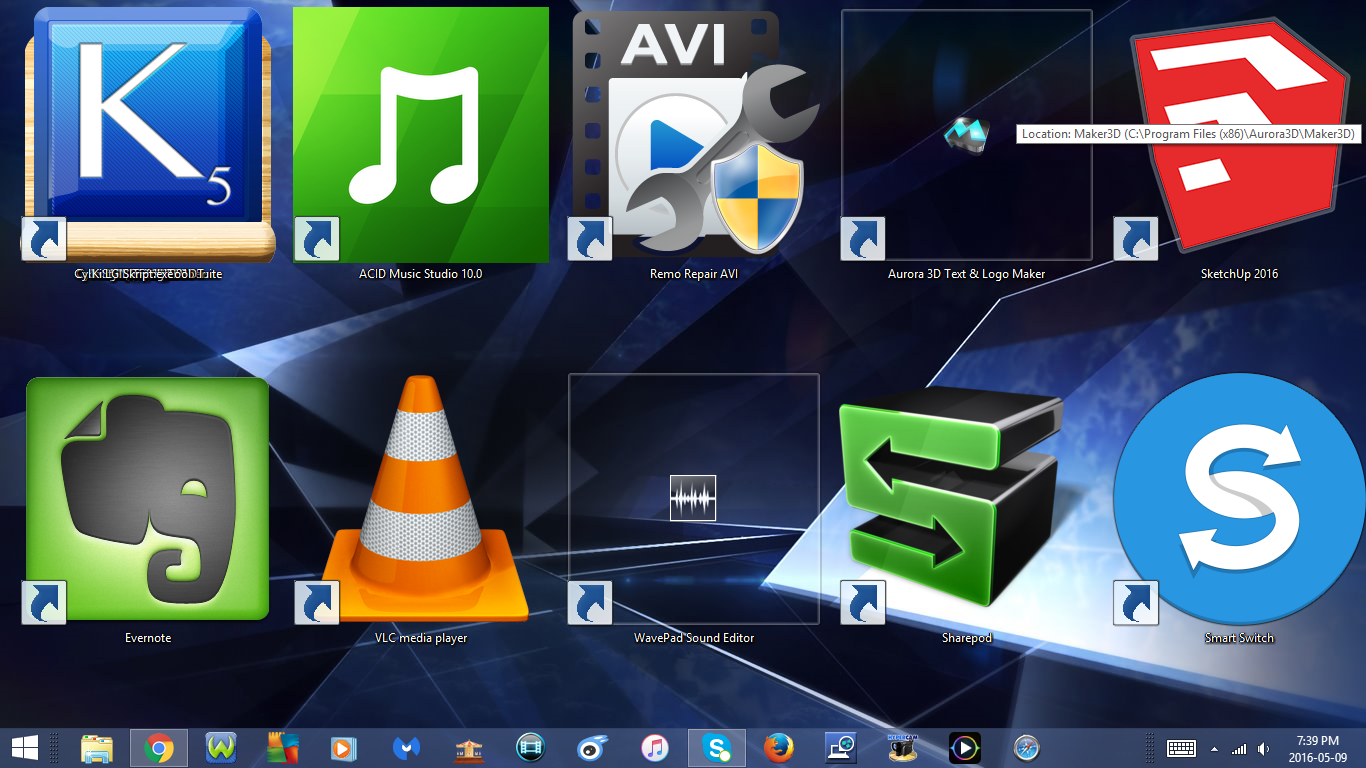Screen dimensions: 1366x768
Task: Open the Evernote elephant icon
Action: (x=148, y=499)
